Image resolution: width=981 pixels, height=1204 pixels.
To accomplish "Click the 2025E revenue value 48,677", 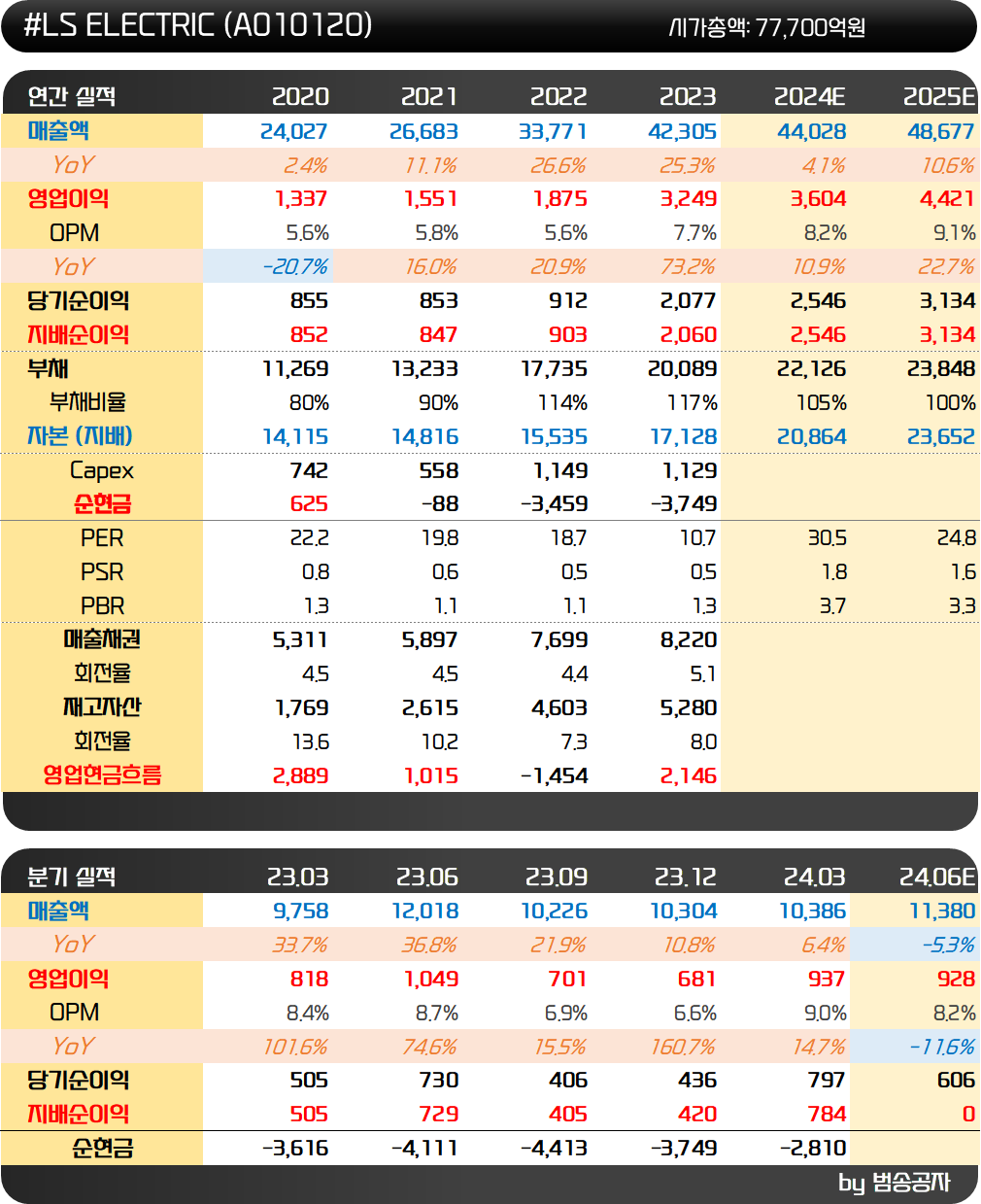I will click(940, 131).
